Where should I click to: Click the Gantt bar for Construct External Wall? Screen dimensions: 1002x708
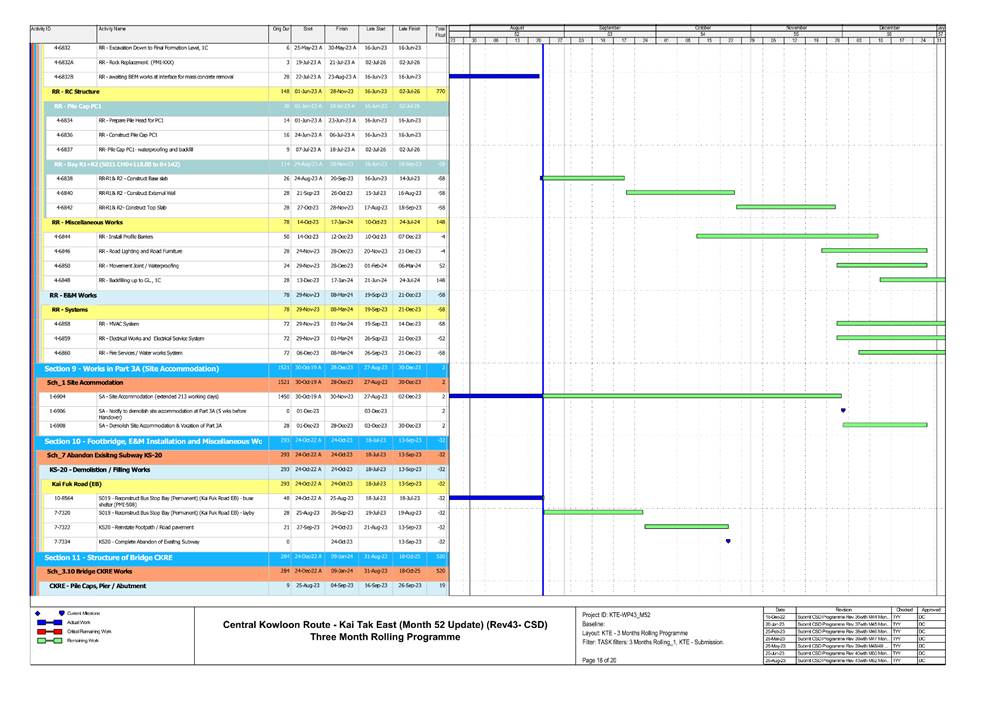680,192
